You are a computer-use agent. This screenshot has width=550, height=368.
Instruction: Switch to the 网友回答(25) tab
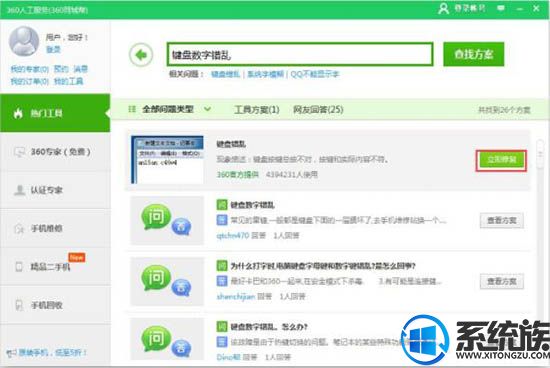pos(318,110)
